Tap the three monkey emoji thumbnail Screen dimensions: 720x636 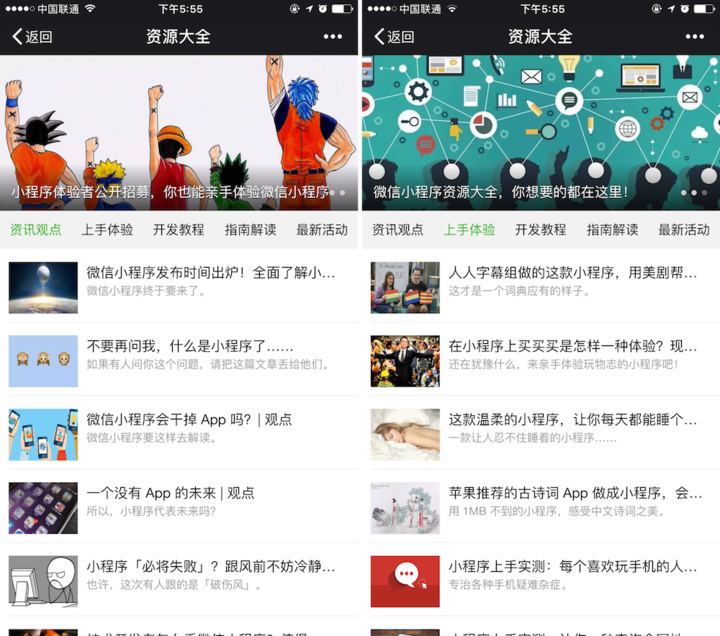click(x=43, y=361)
